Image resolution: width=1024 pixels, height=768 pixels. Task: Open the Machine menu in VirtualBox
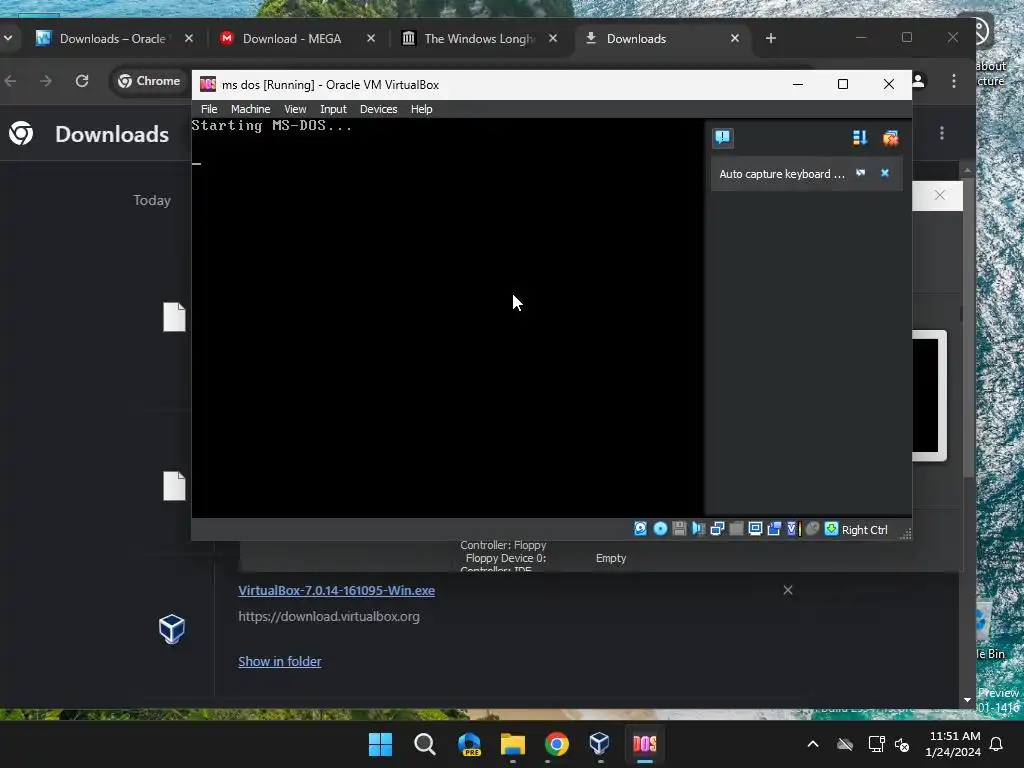tap(250, 109)
